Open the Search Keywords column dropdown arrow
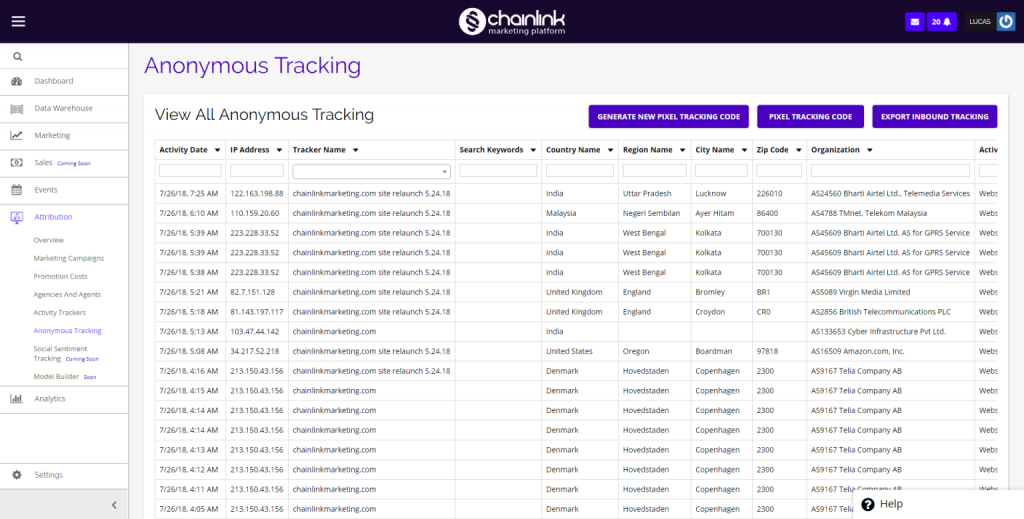The width and height of the screenshot is (1024, 519). tap(533, 150)
